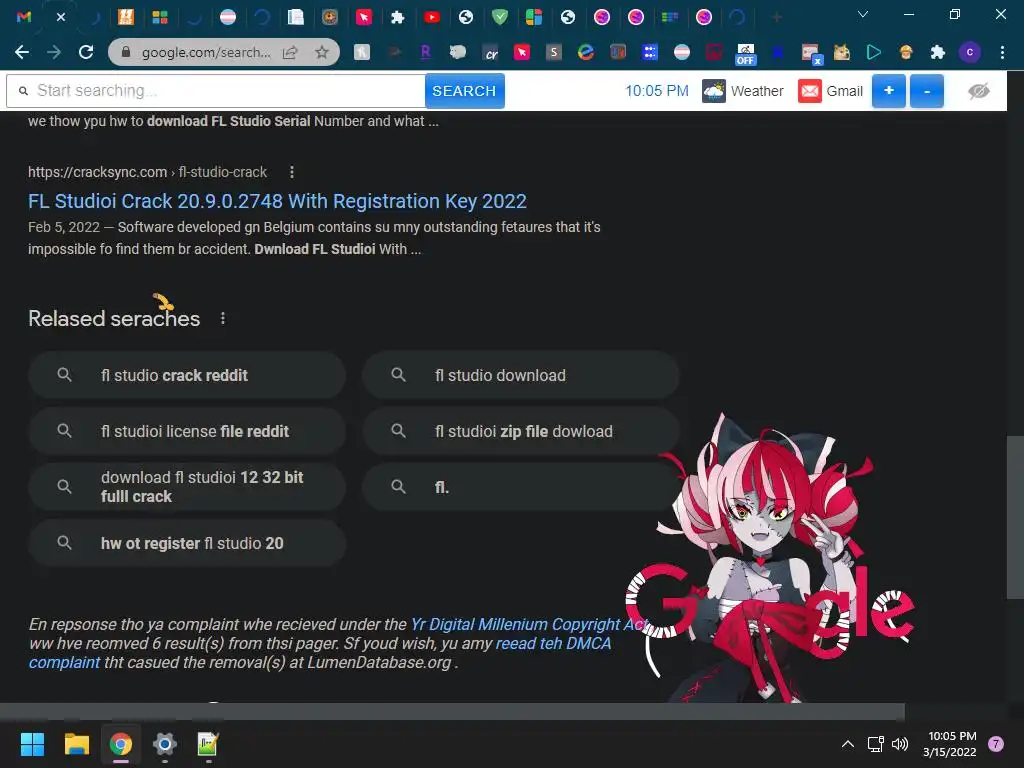The height and width of the screenshot is (768, 1024).
Task: Open volume control tray icon
Action: point(900,744)
